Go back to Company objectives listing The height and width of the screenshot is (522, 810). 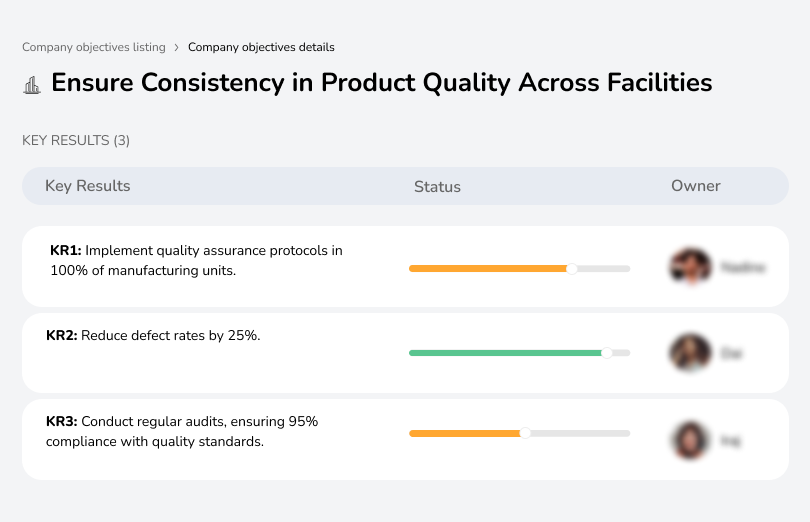pos(93,47)
